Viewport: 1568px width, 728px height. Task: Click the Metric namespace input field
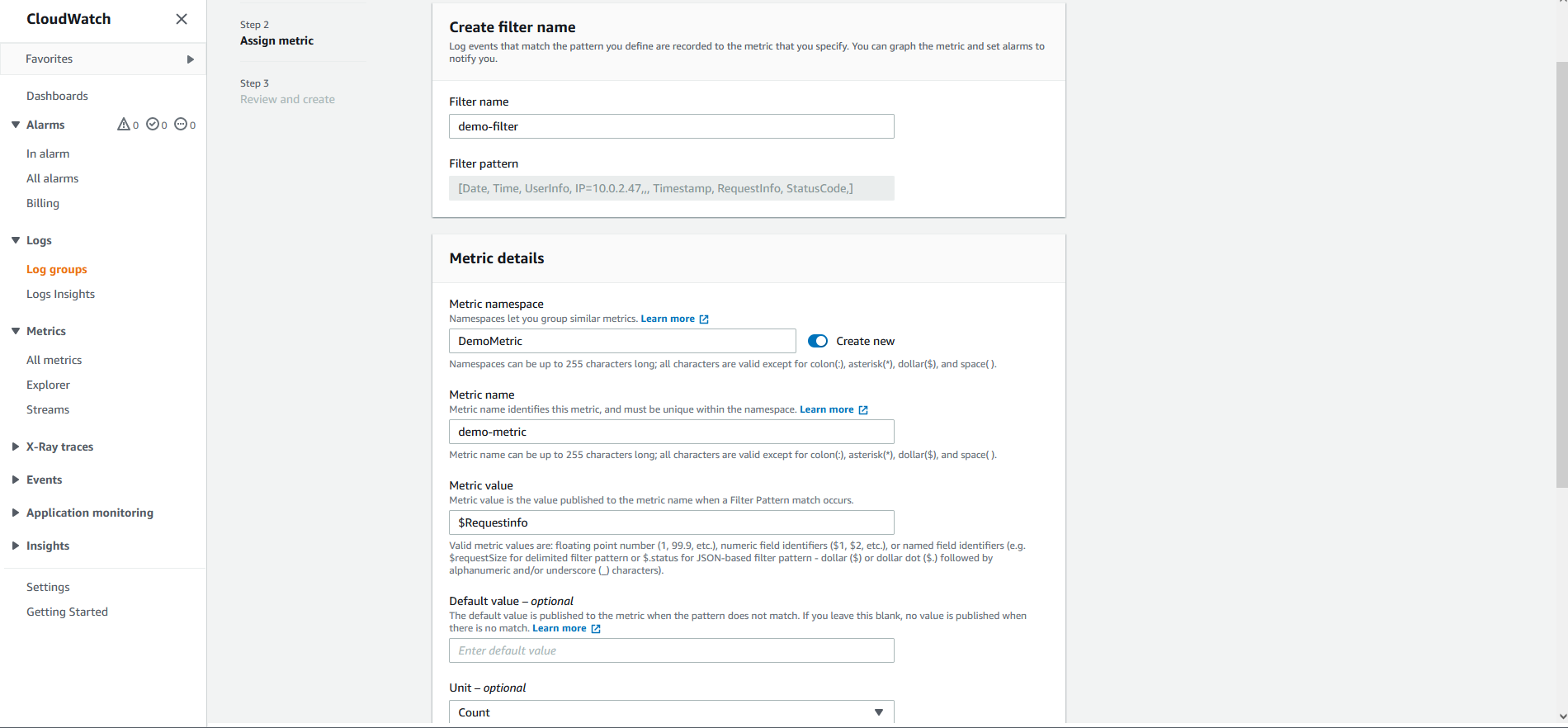coord(622,341)
